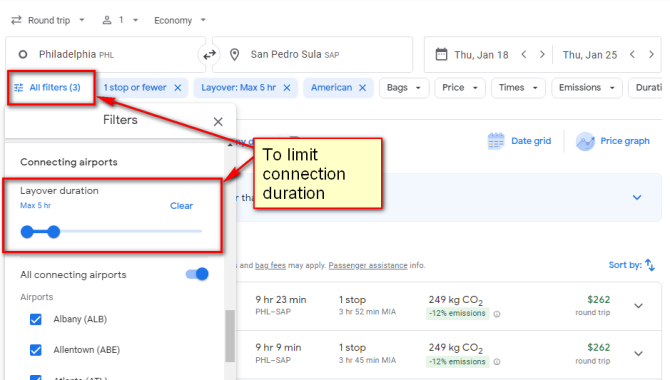Open the Date grid view
The image size is (670, 380).
(x=519, y=141)
